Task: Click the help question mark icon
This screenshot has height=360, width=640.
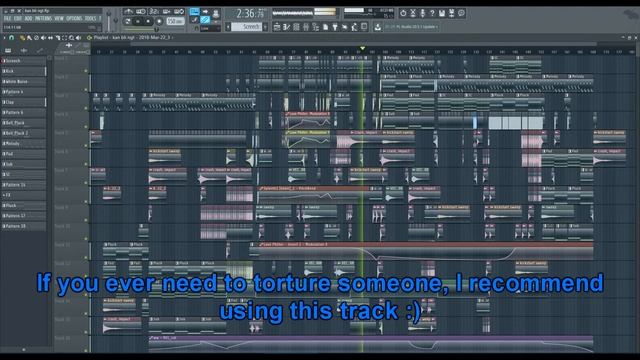Action: coord(432,13)
